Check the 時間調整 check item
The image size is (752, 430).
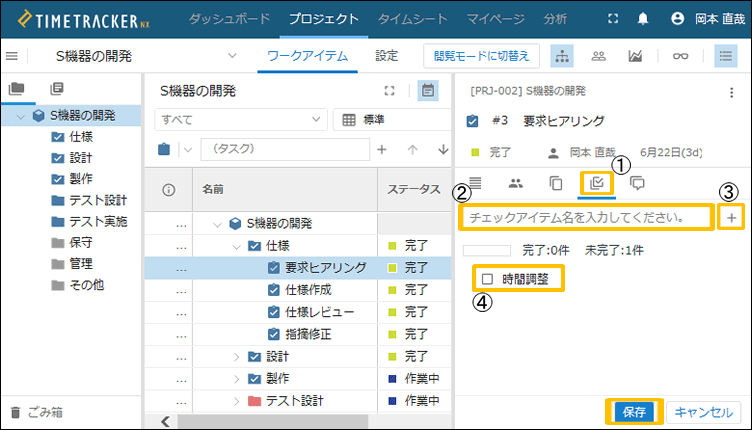(487, 279)
